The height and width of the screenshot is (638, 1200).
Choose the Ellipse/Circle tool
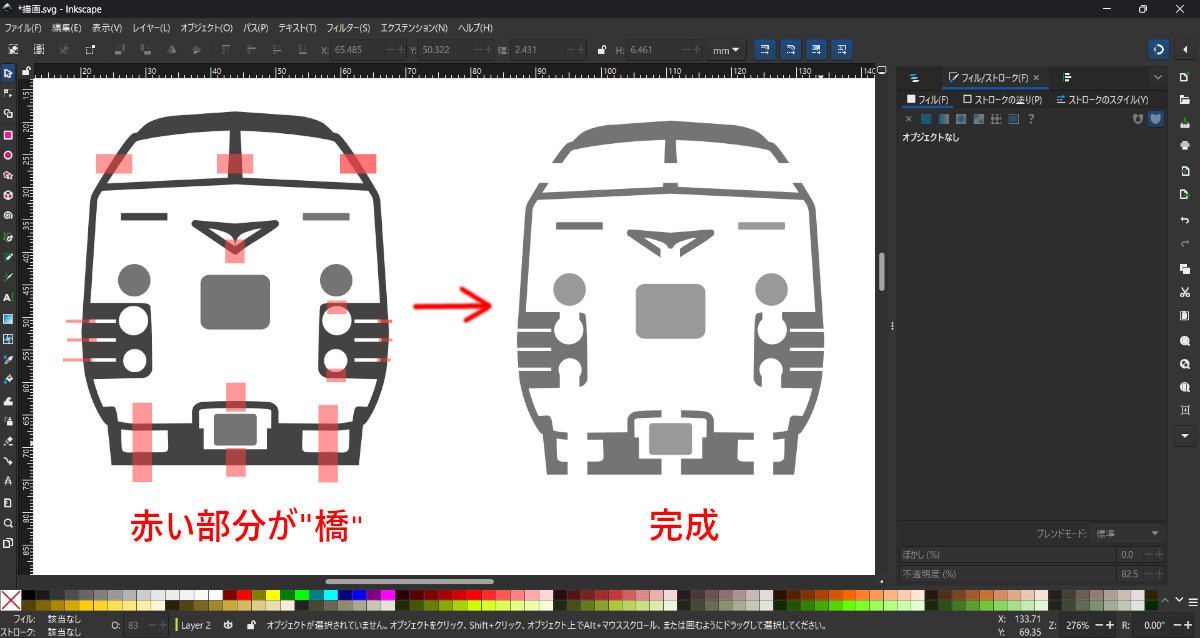[x=8, y=155]
